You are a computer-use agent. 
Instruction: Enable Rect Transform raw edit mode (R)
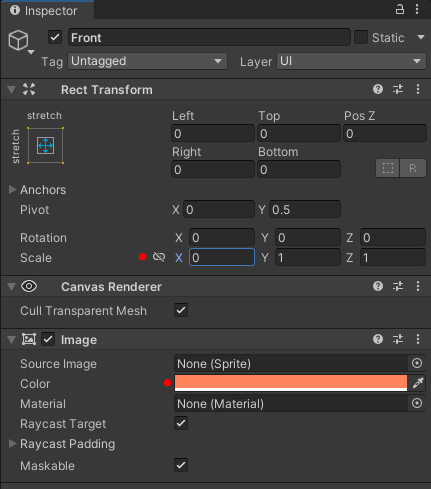(x=413, y=168)
